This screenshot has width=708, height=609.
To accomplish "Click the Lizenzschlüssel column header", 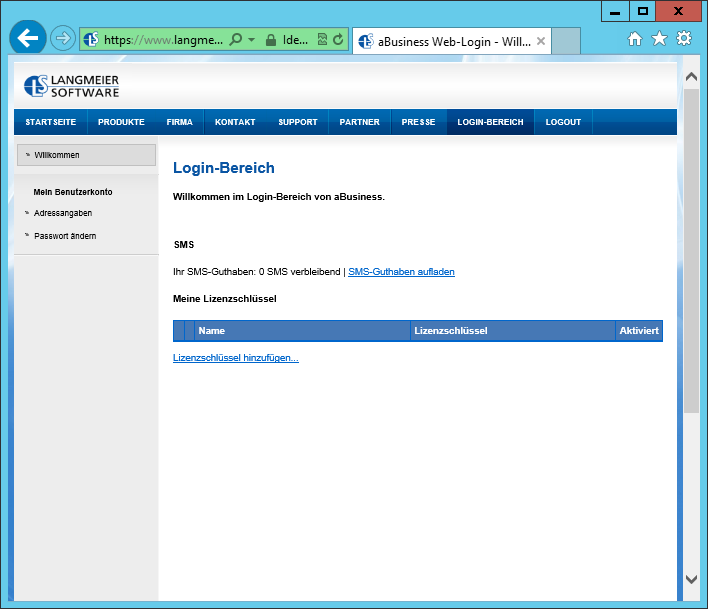I will [512, 331].
